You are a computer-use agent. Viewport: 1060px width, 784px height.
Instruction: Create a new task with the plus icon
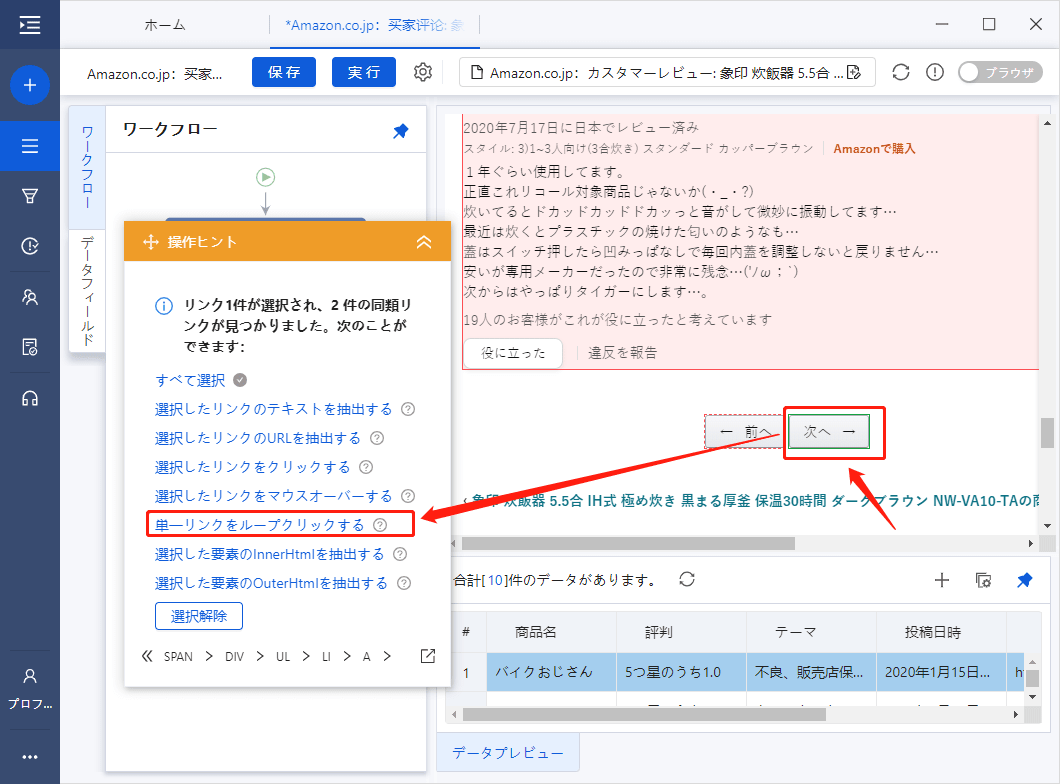[x=30, y=85]
